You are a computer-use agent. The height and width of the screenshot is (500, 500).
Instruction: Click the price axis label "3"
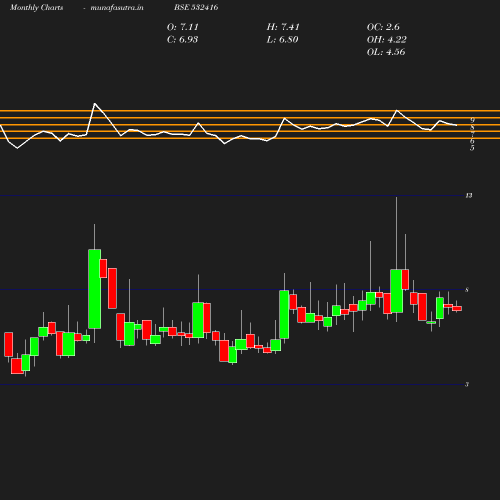point(467,385)
